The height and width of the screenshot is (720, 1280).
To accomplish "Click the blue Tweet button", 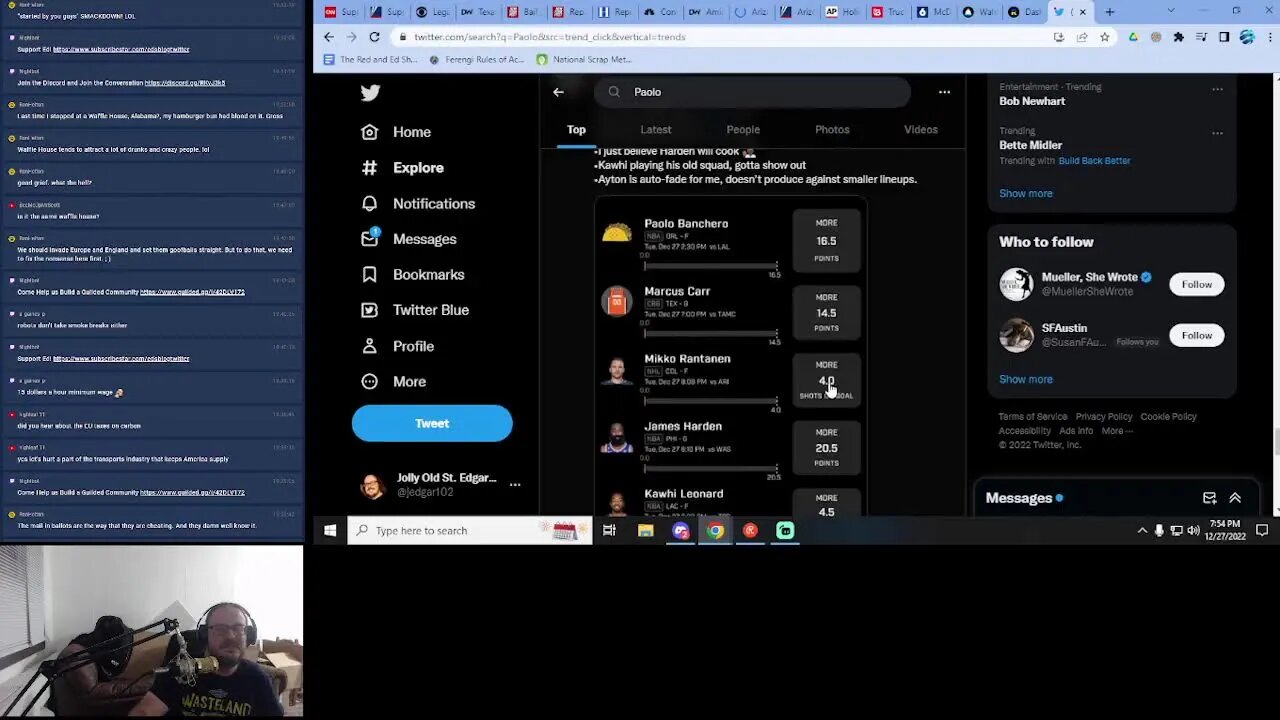I will point(432,423).
